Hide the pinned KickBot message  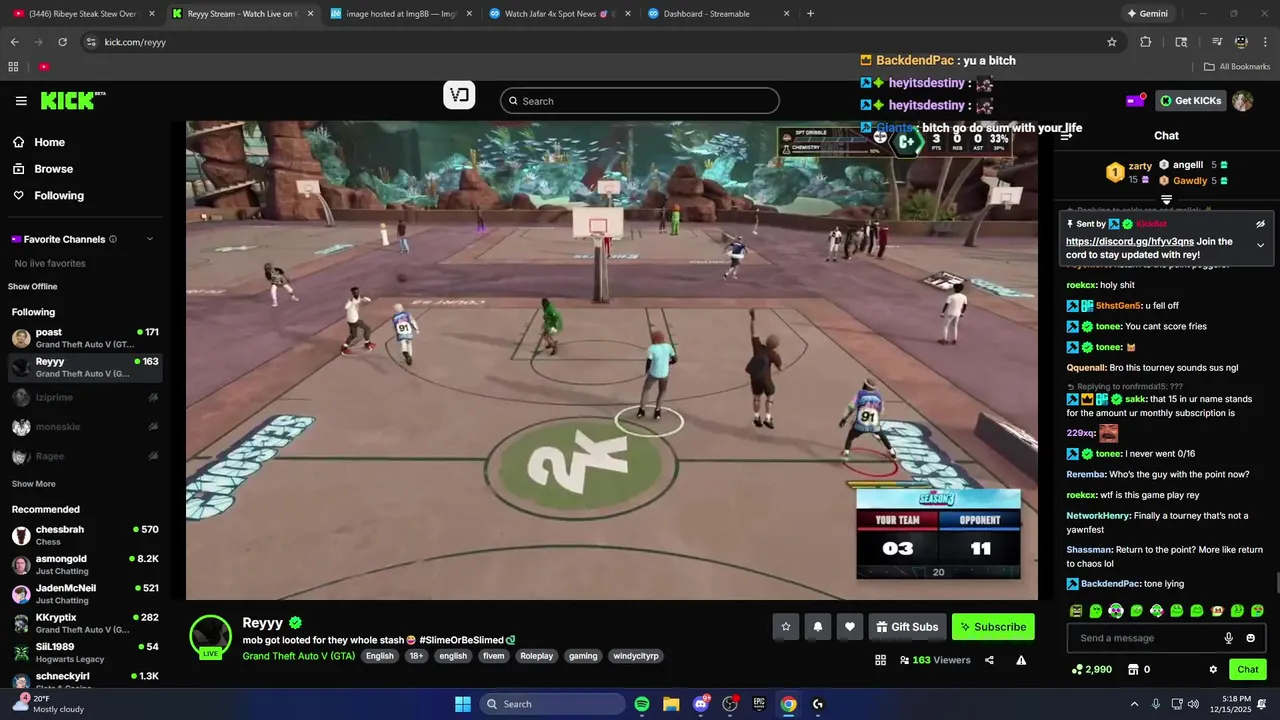pyautogui.click(x=1260, y=224)
